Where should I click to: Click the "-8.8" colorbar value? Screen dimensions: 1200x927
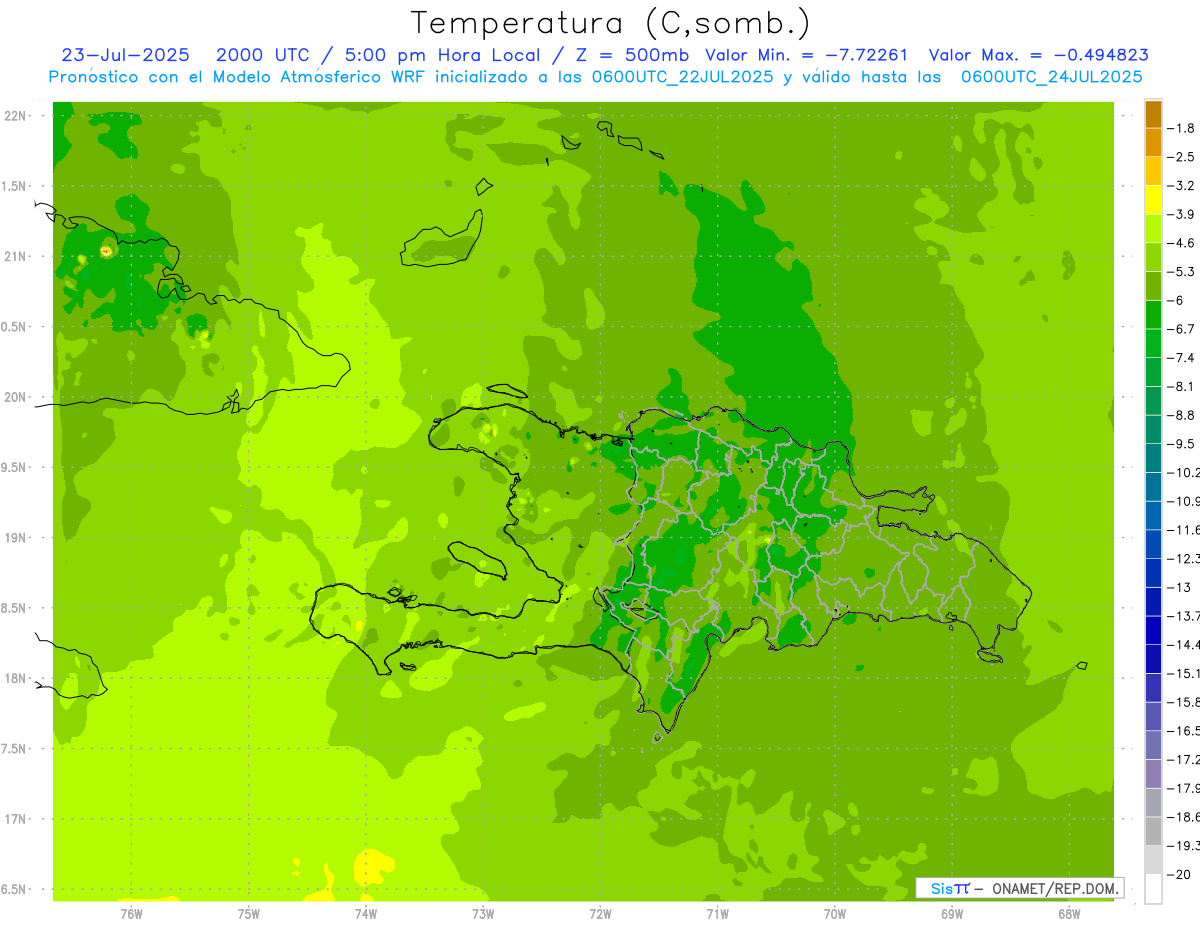pyautogui.click(x=1183, y=415)
